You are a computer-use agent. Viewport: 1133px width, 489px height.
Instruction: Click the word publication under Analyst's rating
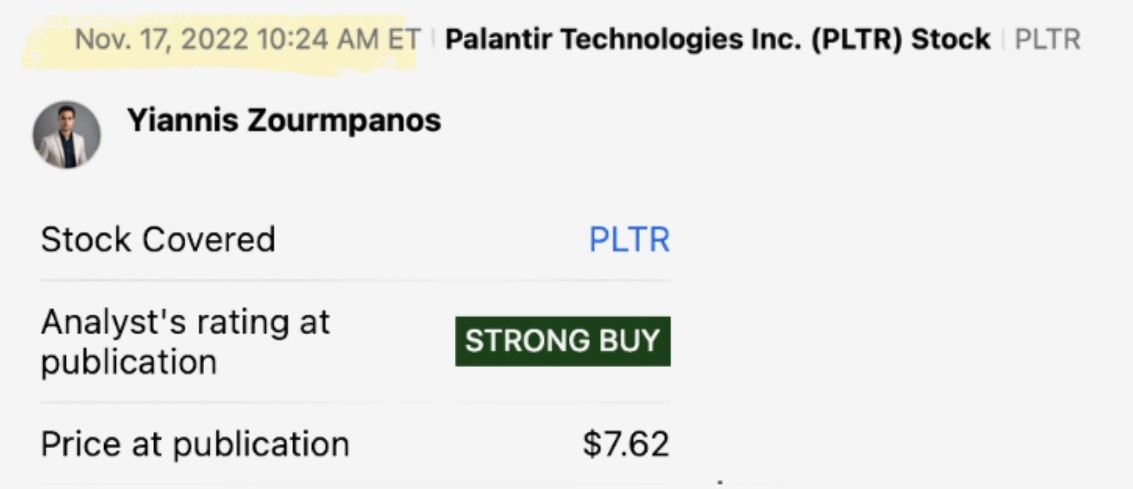pos(129,362)
